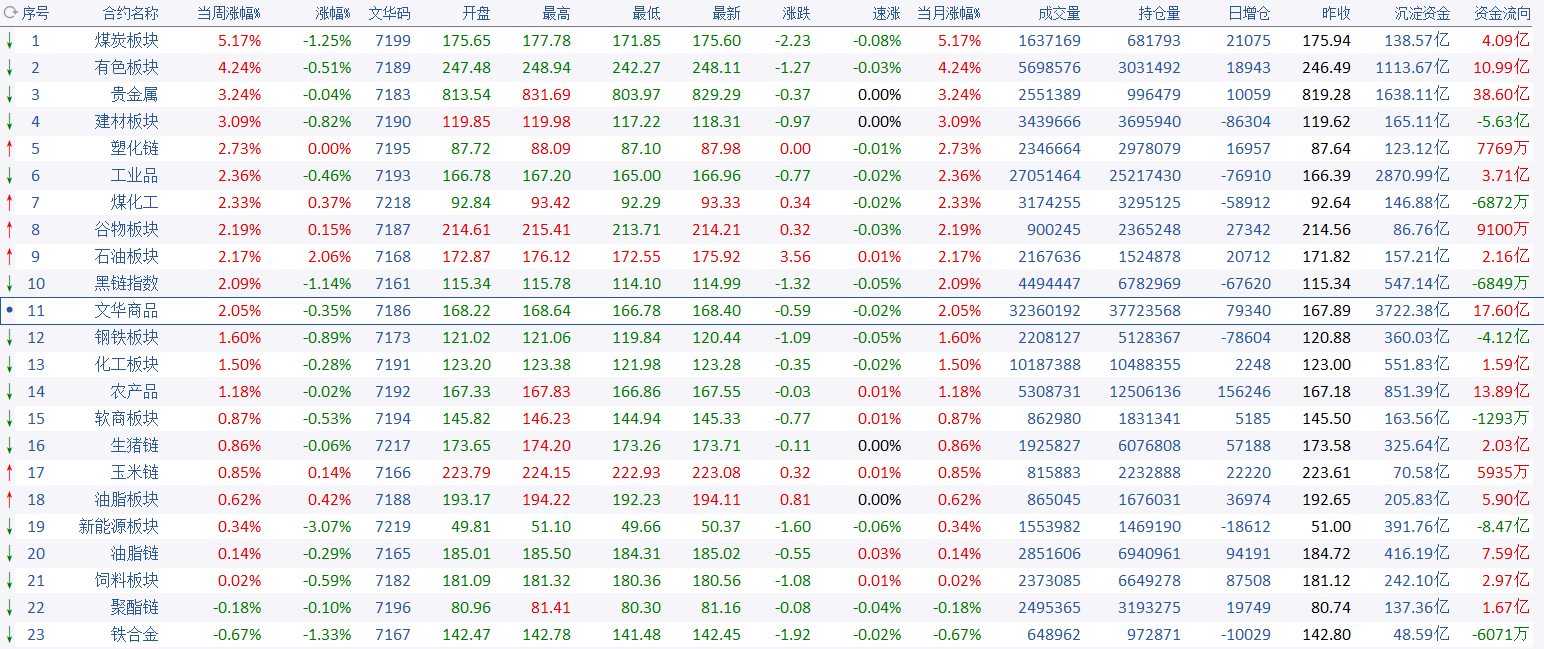Click the up arrow icon beside 塑化链 row
The width and height of the screenshot is (1544, 649).
(9, 149)
